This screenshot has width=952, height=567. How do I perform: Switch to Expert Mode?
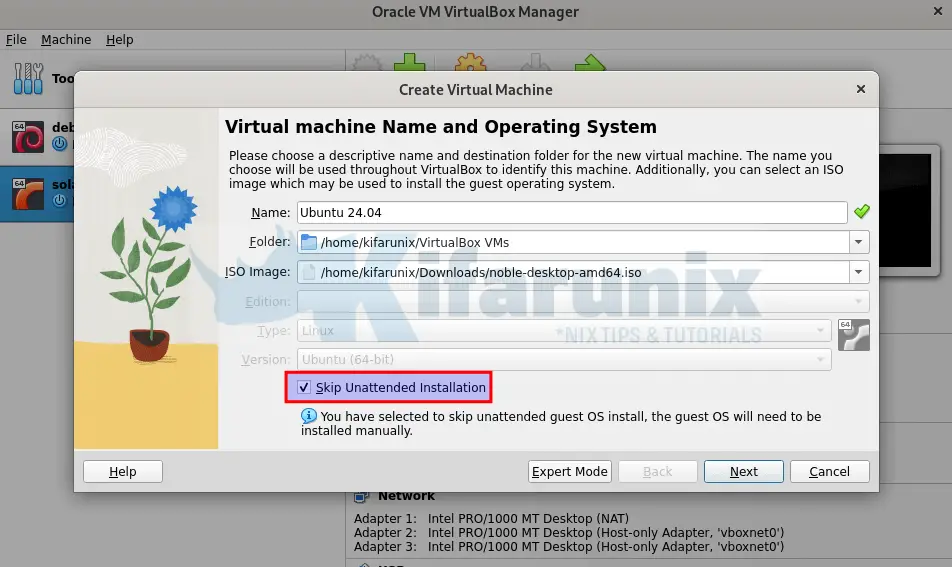point(570,472)
